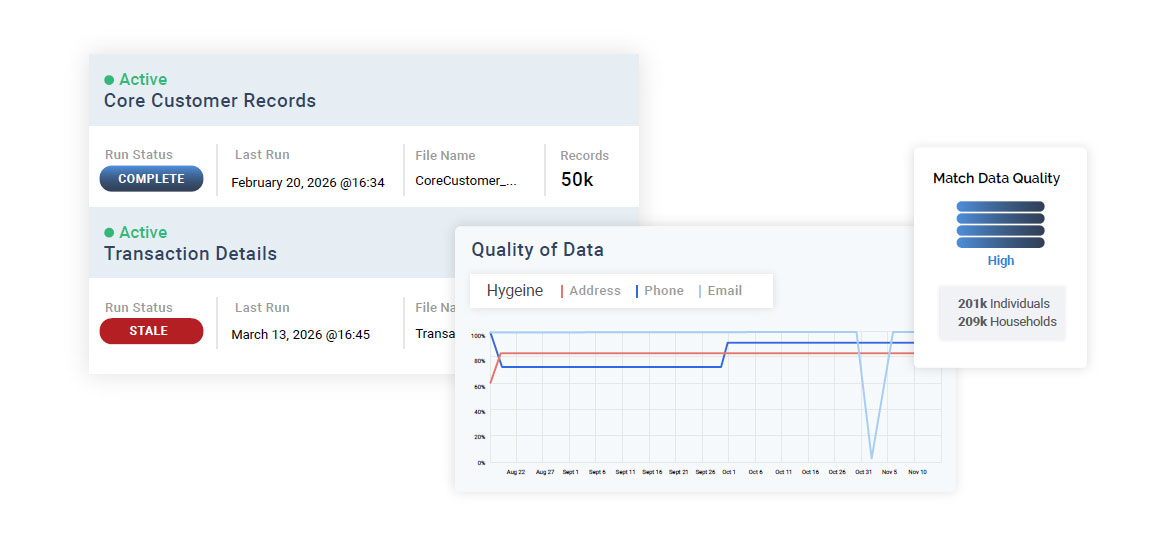Click the green Active dot for Core Customer Records
Viewport: 1167px width, 550px height.
tap(109, 80)
